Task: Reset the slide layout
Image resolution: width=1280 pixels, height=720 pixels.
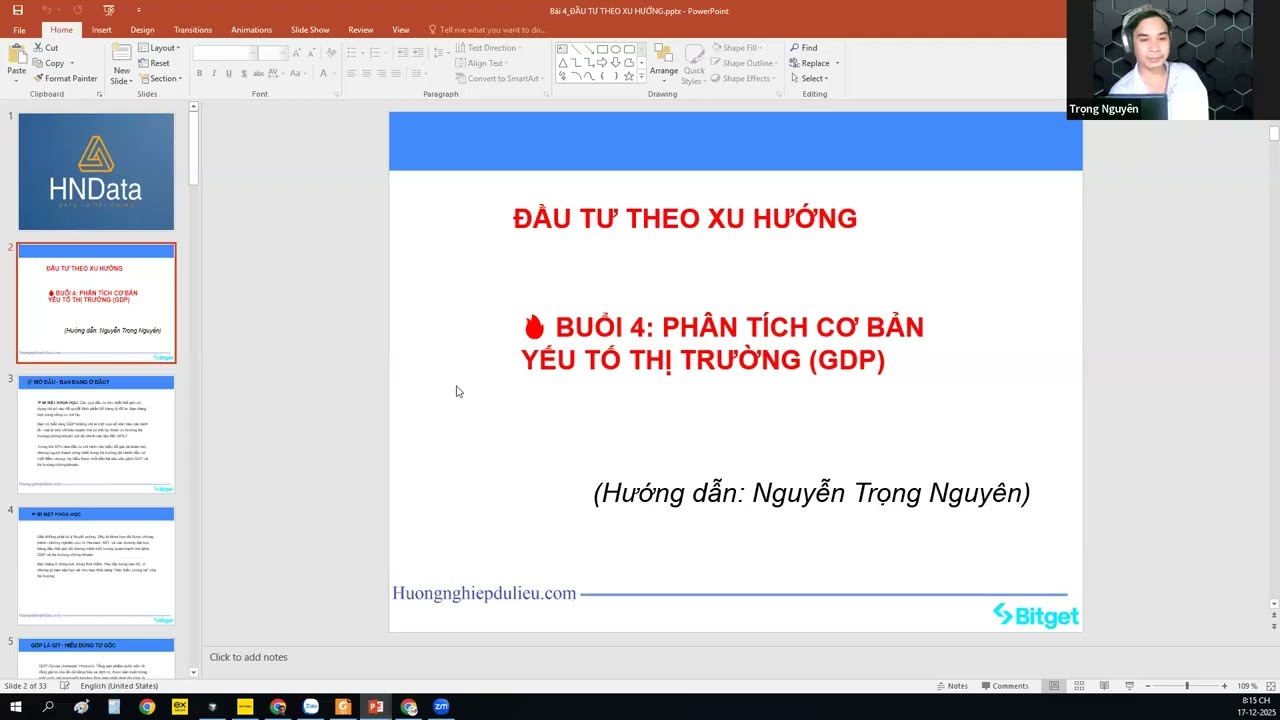Action: pyautogui.click(x=153, y=63)
